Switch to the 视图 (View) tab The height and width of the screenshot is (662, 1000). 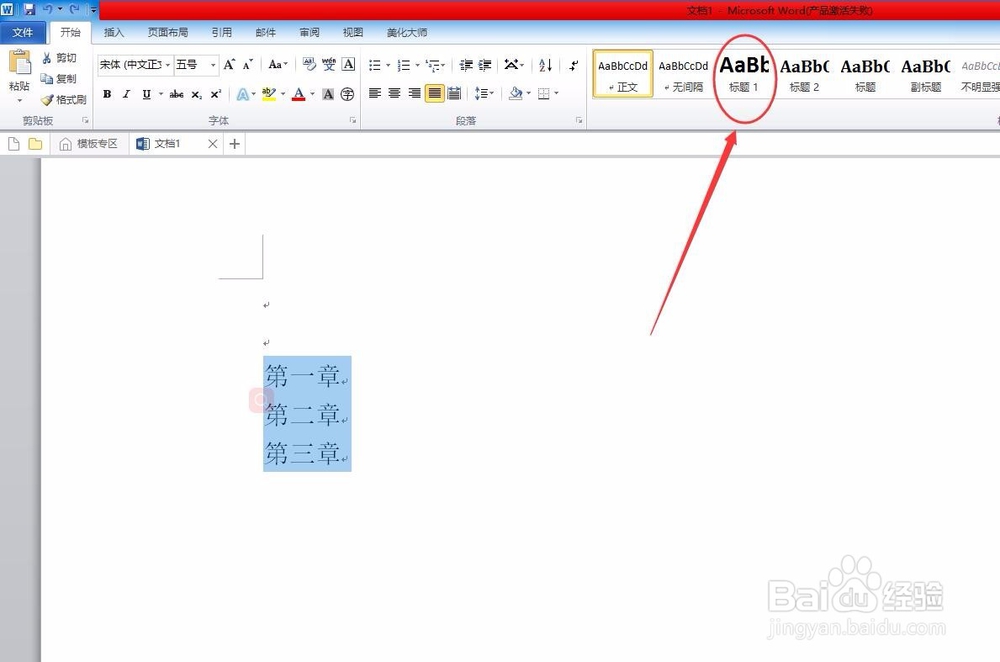pyautogui.click(x=353, y=33)
